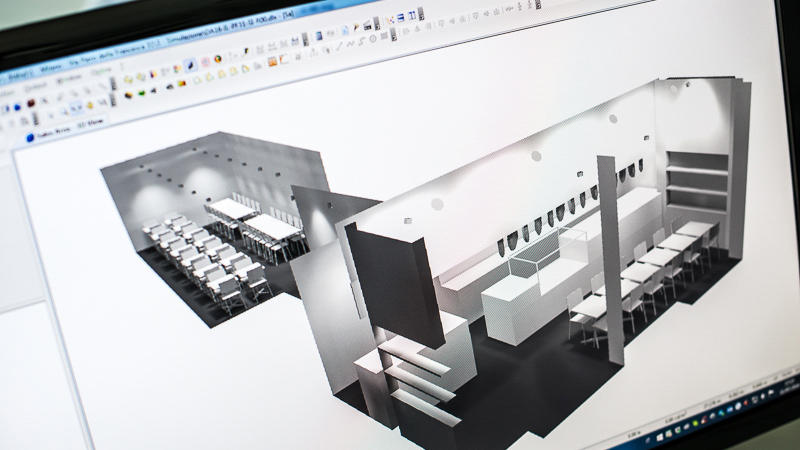Open overflow handle after the circle tool row
Image resolution: width=800 pixels, height=450 pixels.
pos(393,34)
